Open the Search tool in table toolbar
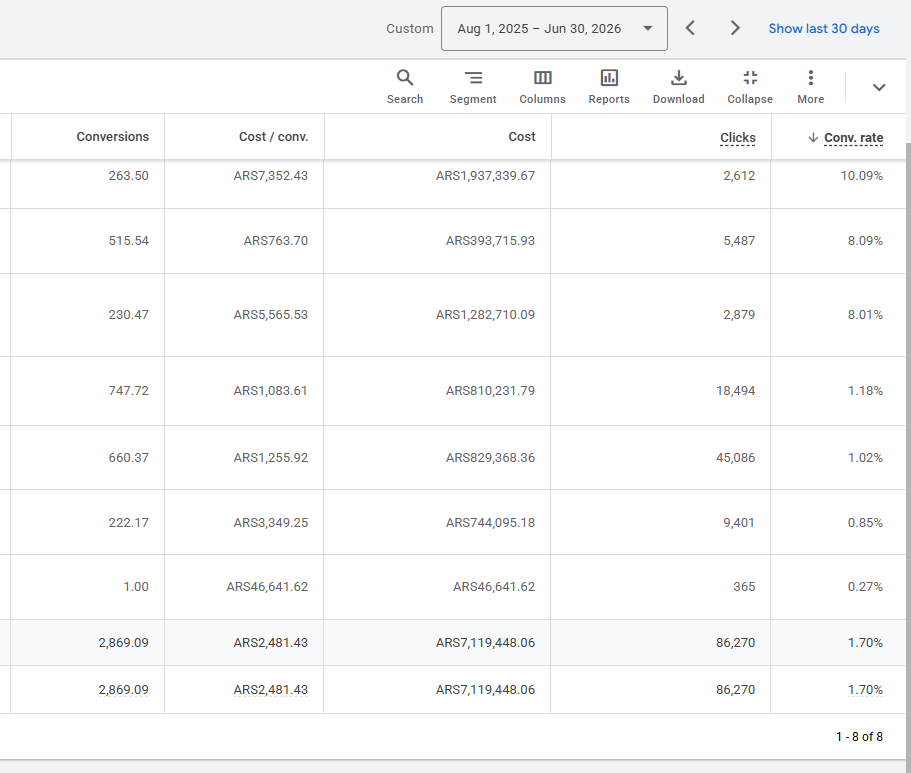 pyautogui.click(x=405, y=87)
